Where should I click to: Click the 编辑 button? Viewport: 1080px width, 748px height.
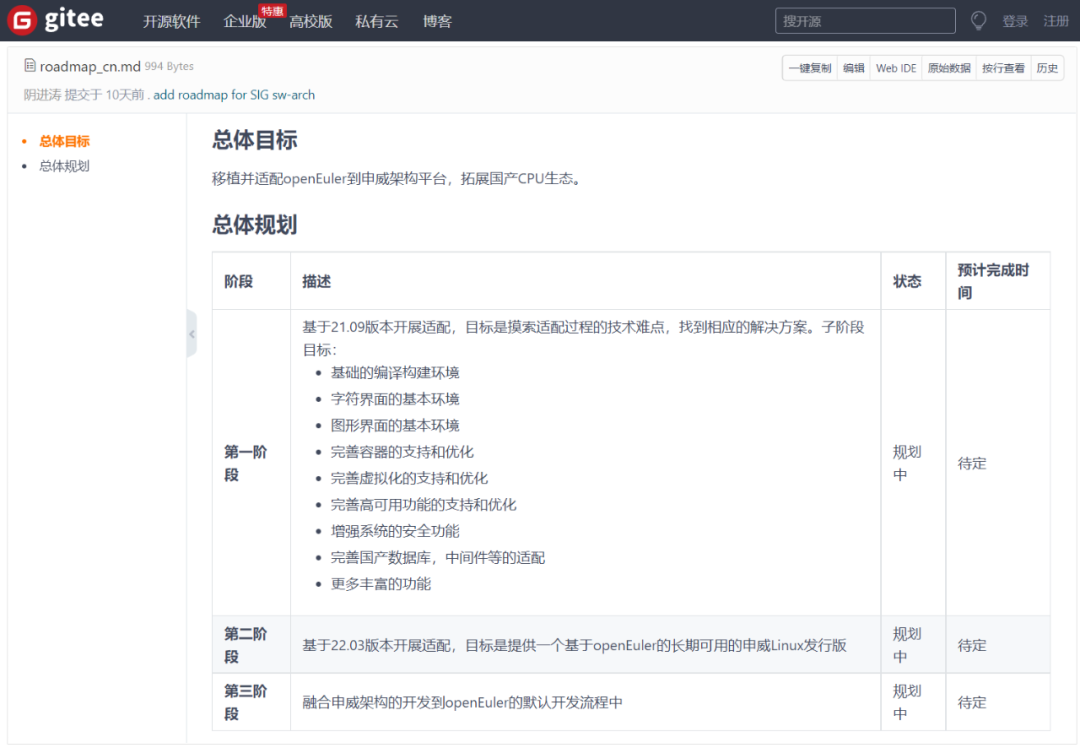(x=853, y=68)
